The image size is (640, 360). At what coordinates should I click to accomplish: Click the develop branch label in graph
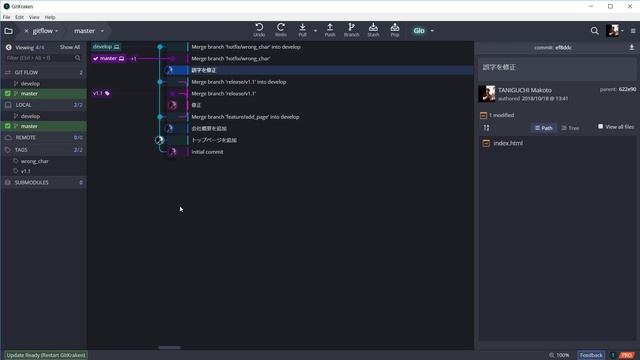click(106, 47)
